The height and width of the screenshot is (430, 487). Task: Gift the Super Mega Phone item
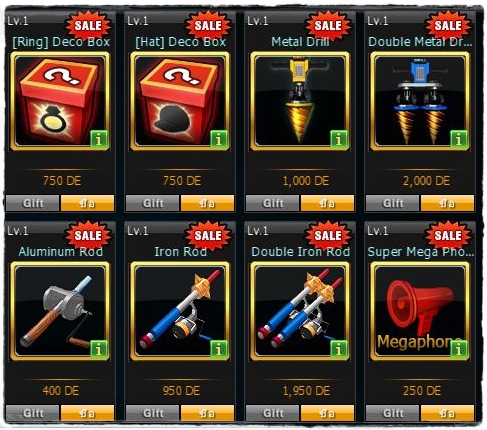tap(393, 413)
